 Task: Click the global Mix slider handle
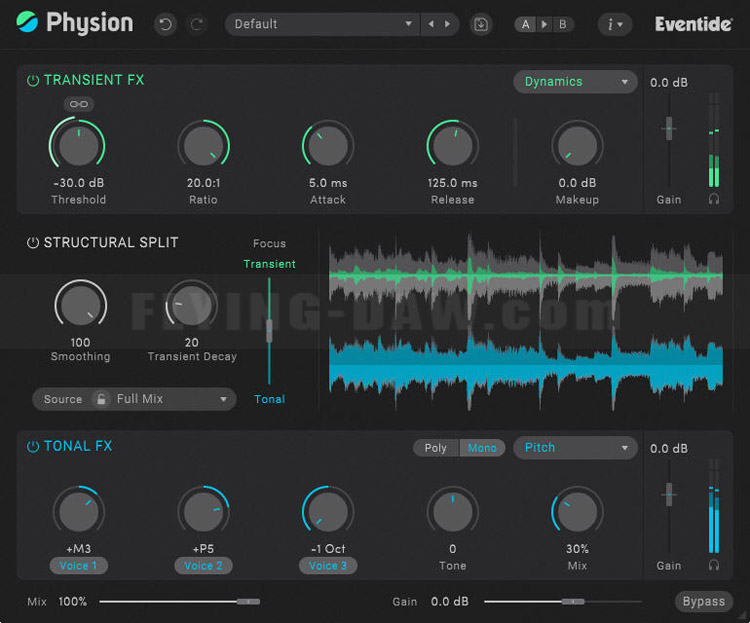pyautogui.click(x=248, y=601)
